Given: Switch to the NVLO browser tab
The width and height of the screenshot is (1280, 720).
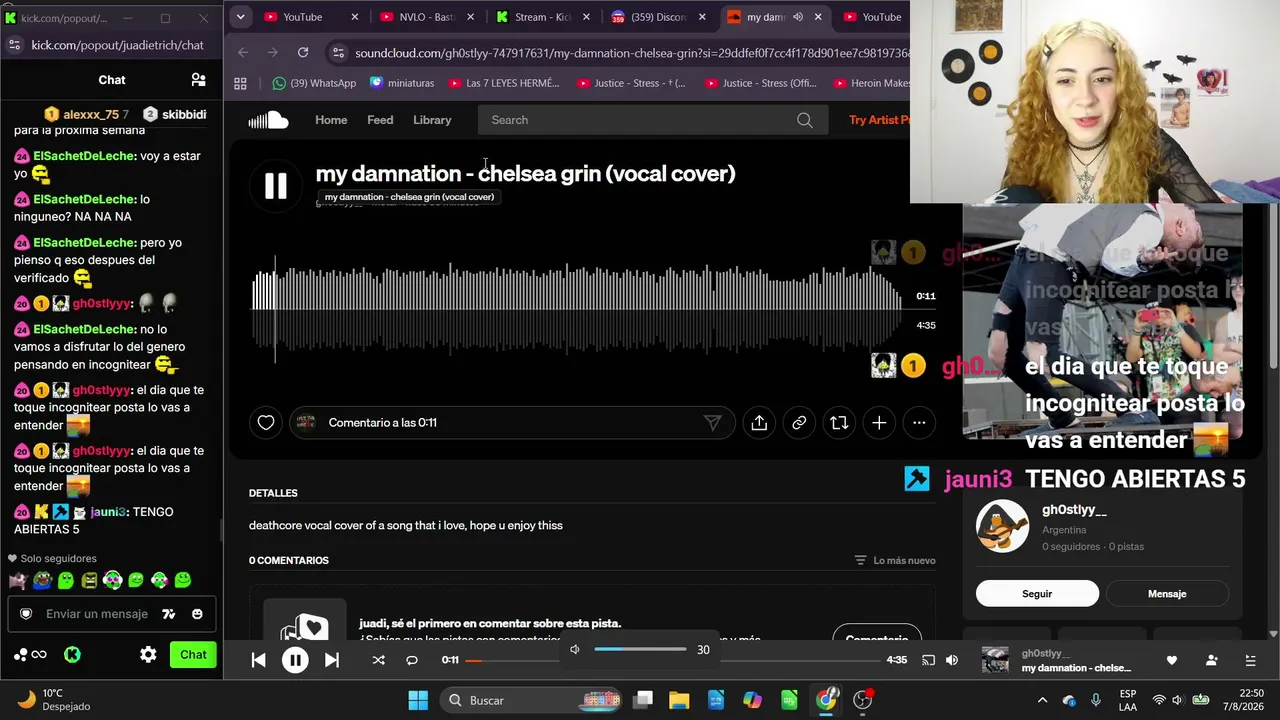Looking at the screenshot, I should [x=427, y=17].
